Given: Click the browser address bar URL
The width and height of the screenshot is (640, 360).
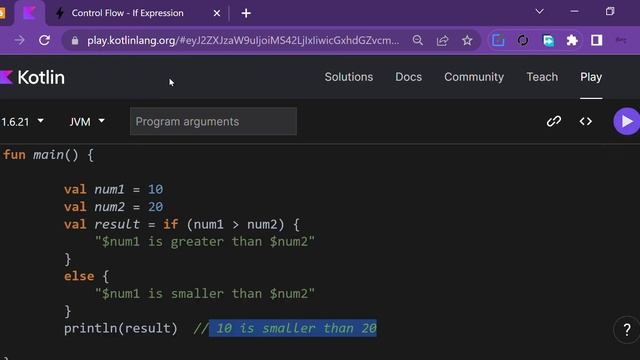Looking at the screenshot, I should click(x=243, y=40).
